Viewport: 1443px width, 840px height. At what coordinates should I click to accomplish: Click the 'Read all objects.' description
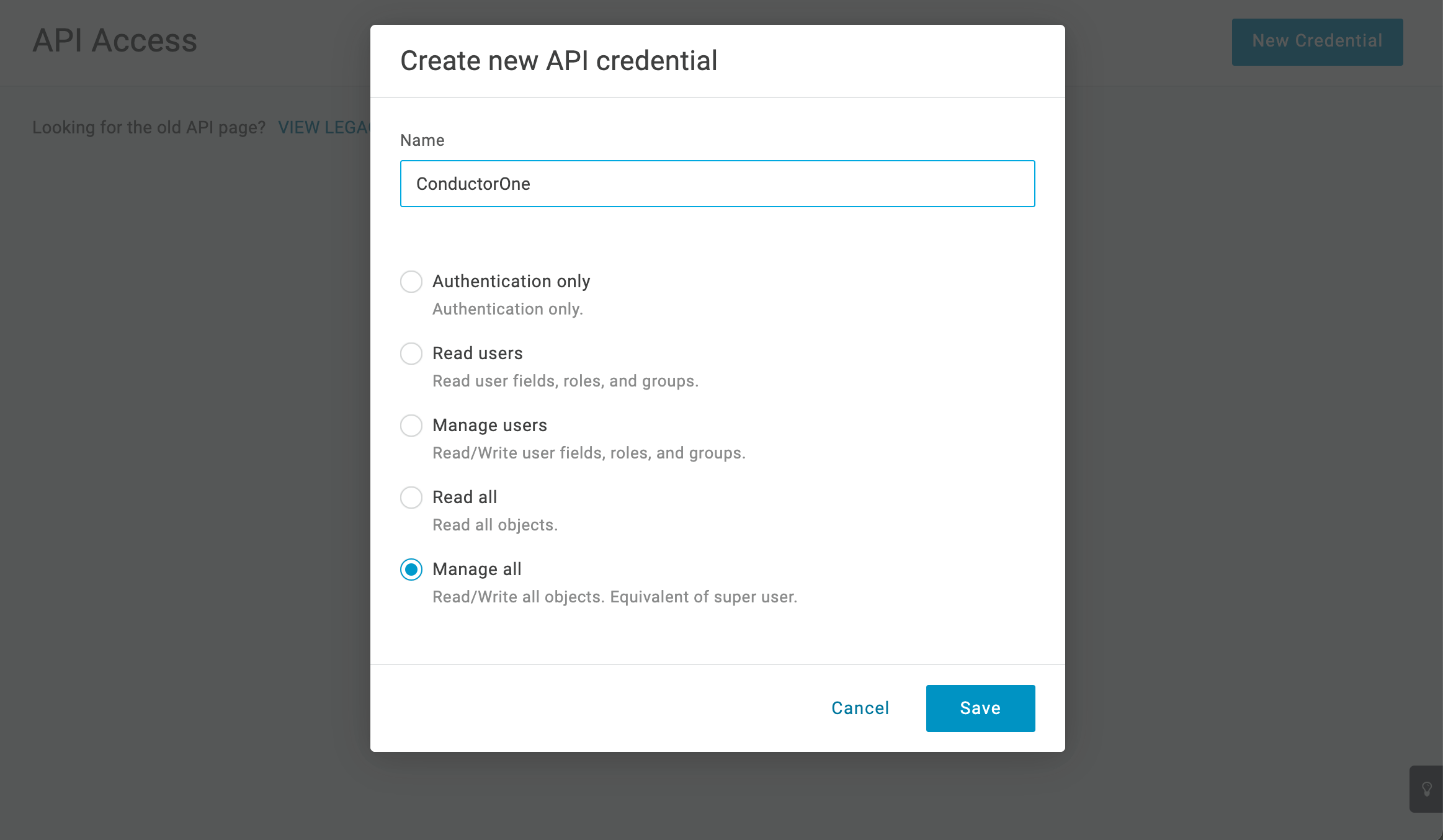tap(495, 525)
